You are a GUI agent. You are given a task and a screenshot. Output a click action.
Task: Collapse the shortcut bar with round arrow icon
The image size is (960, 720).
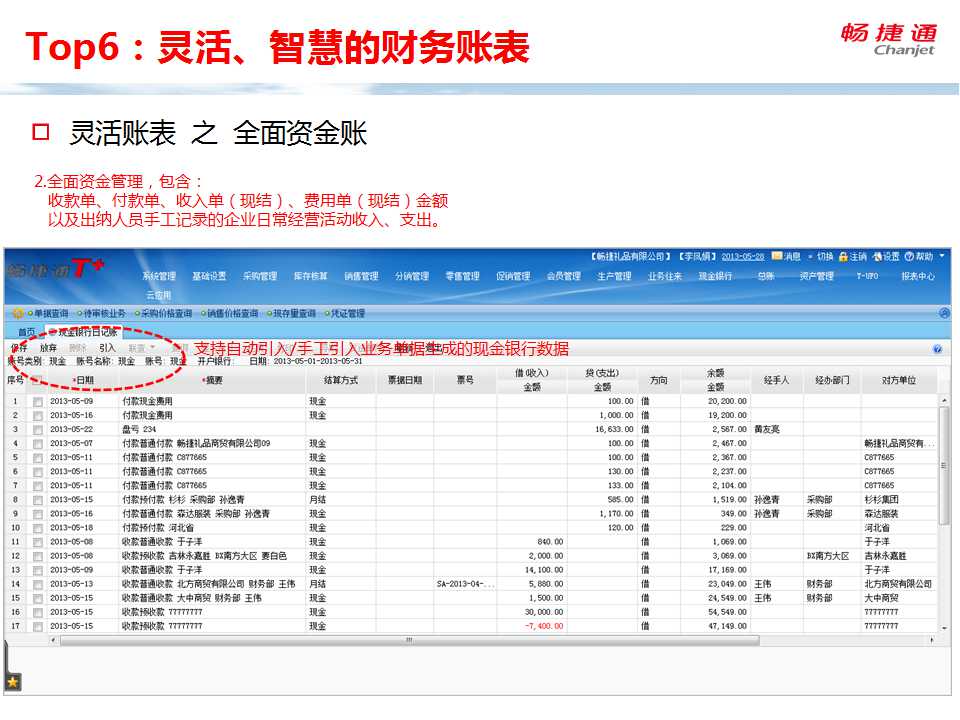click(944, 313)
